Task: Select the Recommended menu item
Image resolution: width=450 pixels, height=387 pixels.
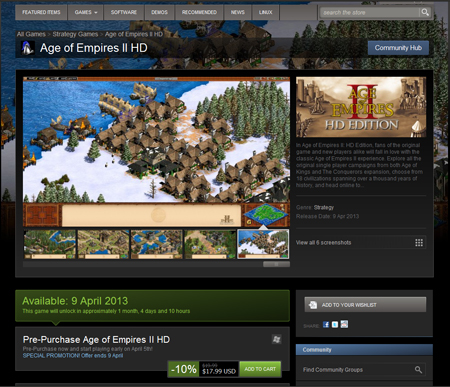Action: pyautogui.click(x=199, y=12)
